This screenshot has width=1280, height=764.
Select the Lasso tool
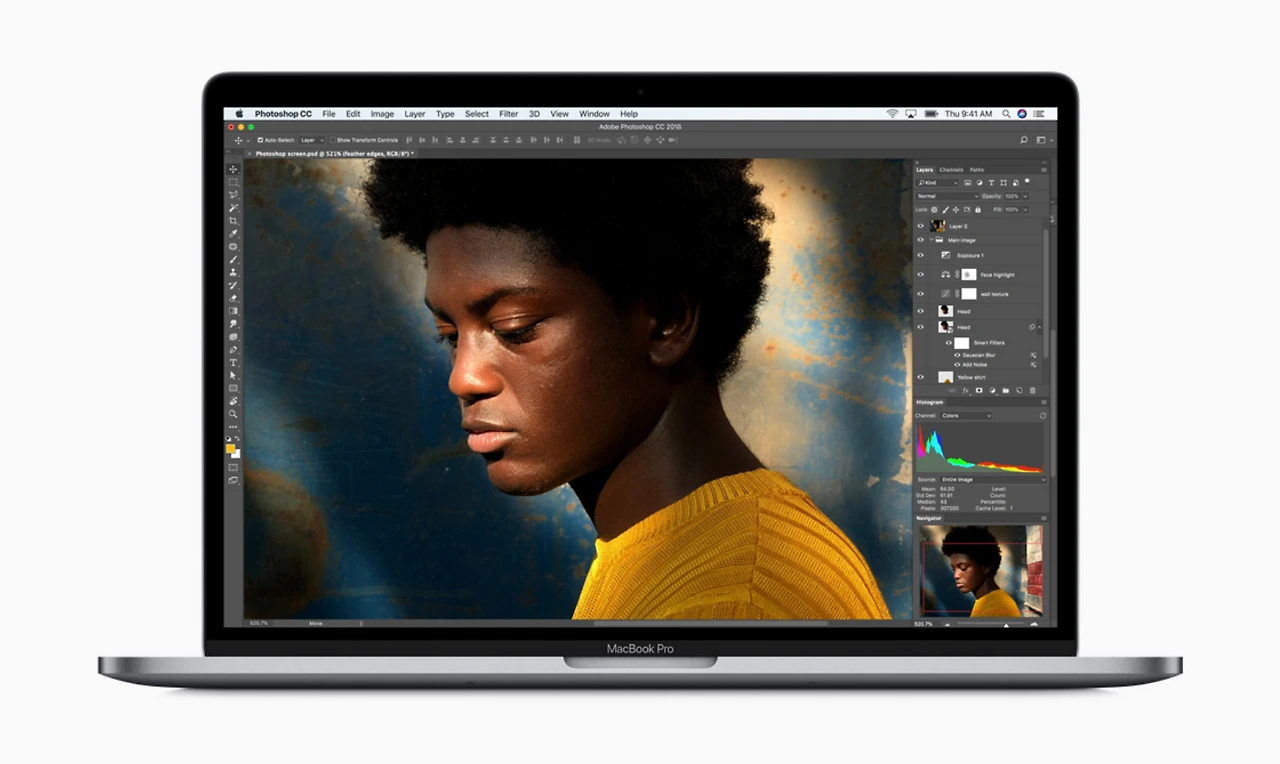click(x=233, y=195)
